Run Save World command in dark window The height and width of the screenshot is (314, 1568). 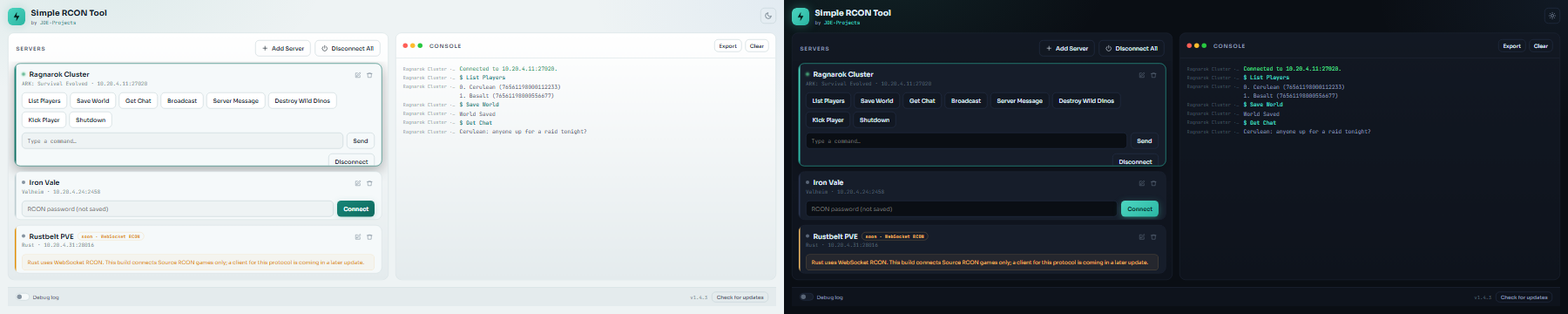tap(877, 101)
